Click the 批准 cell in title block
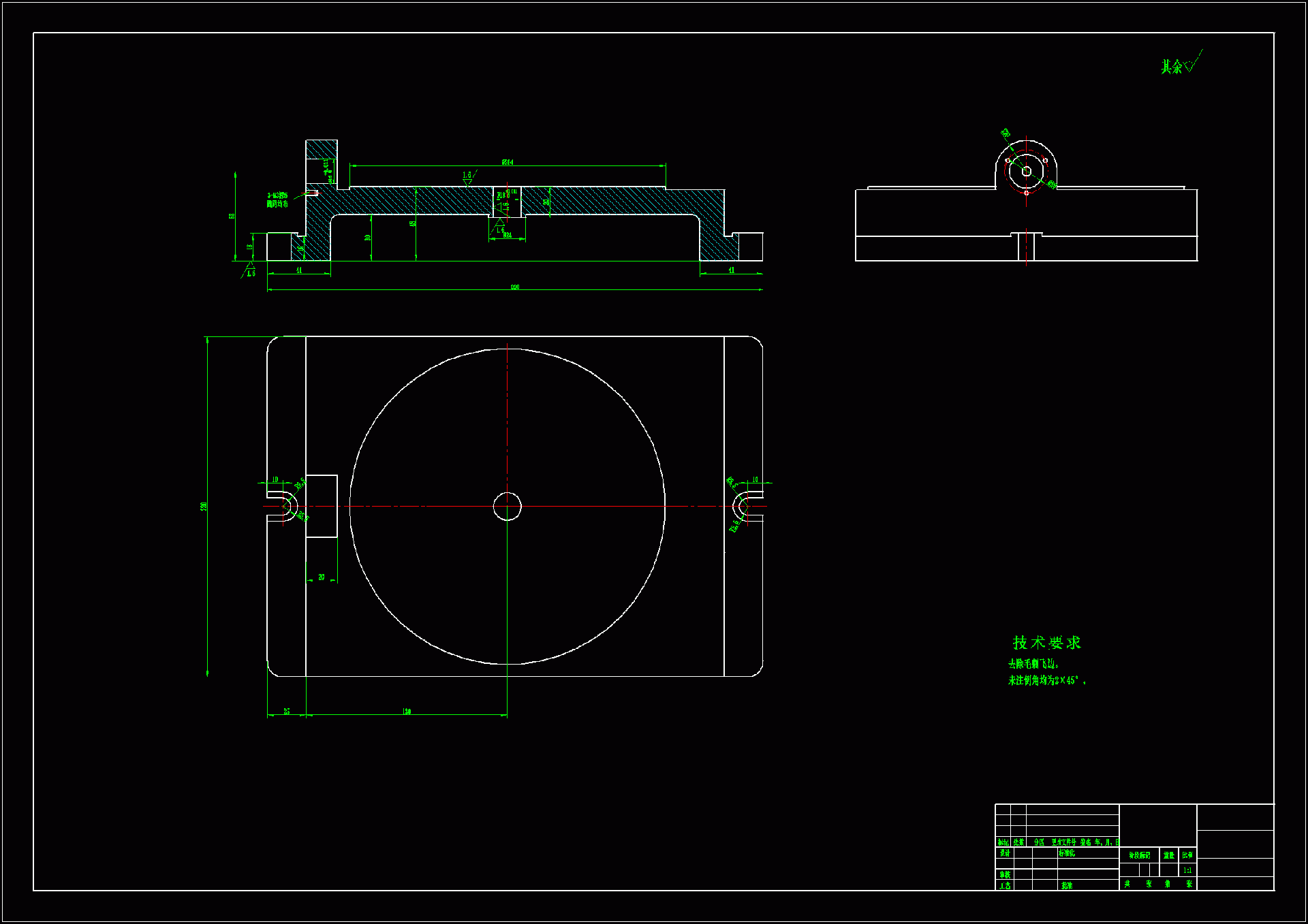The height and width of the screenshot is (924, 1308). point(1066,885)
